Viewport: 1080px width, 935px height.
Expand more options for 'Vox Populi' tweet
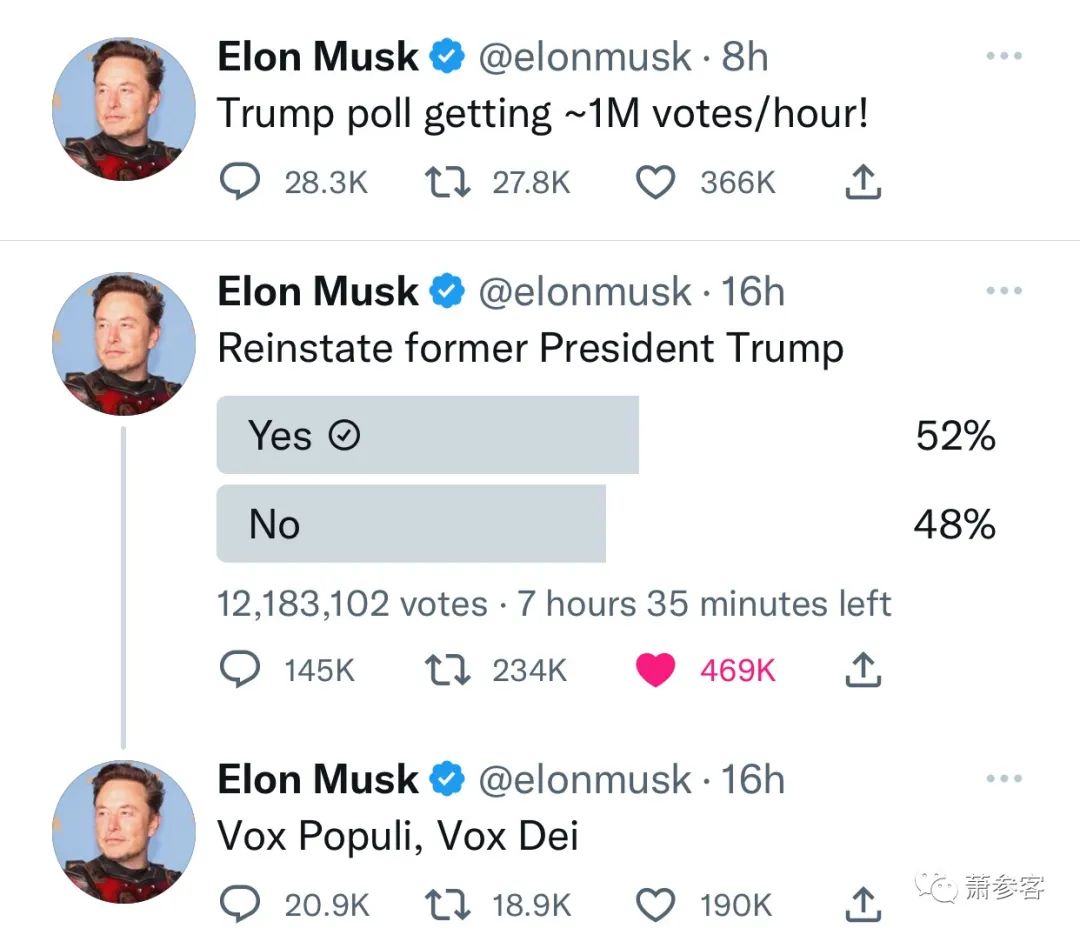(x=1004, y=779)
